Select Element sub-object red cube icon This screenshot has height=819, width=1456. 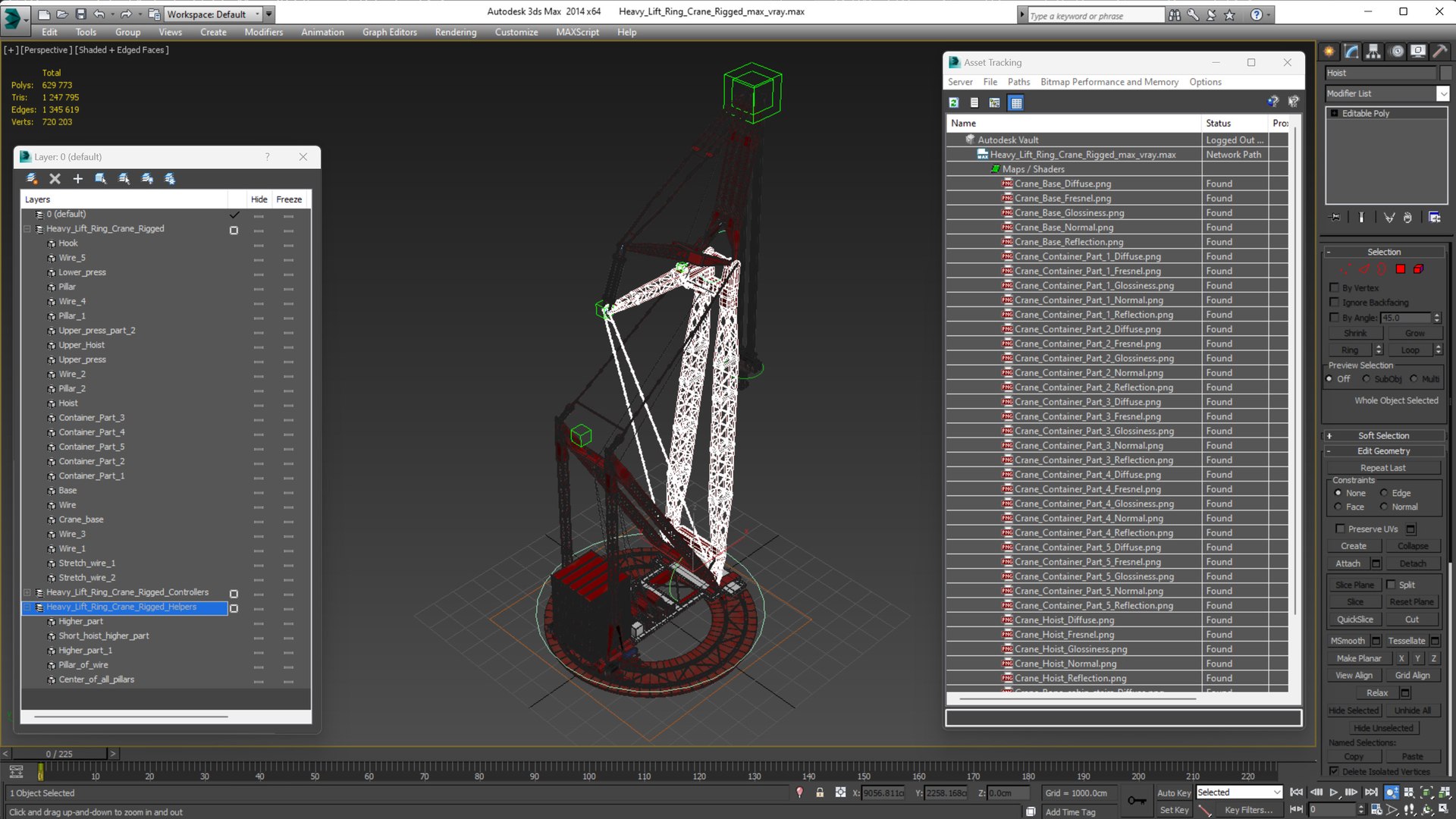pos(1418,269)
